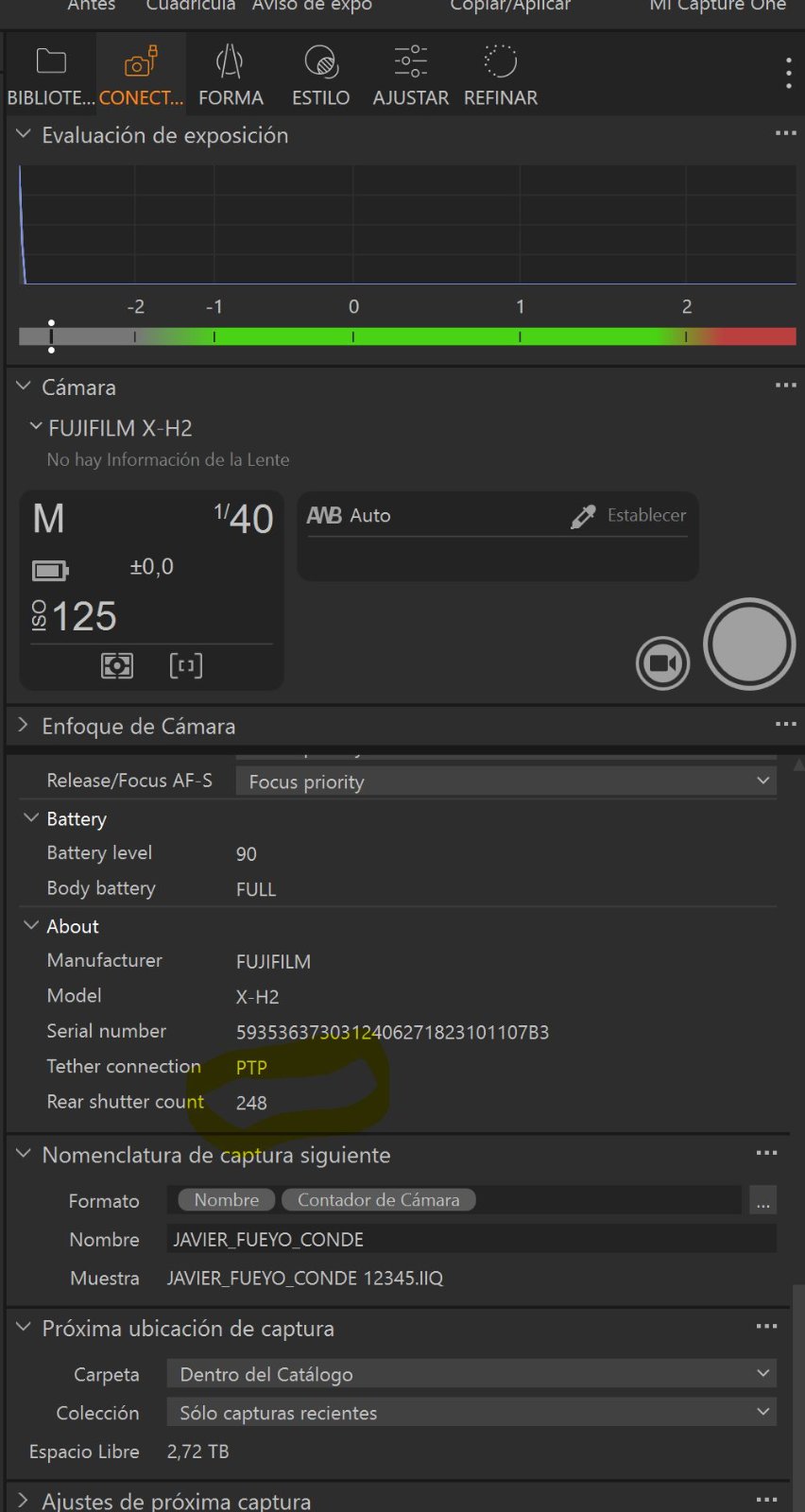Screen dimensions: 805x1512
Task: Collapse the Evaluación de exposición panel
Action: tap(24, 135)
